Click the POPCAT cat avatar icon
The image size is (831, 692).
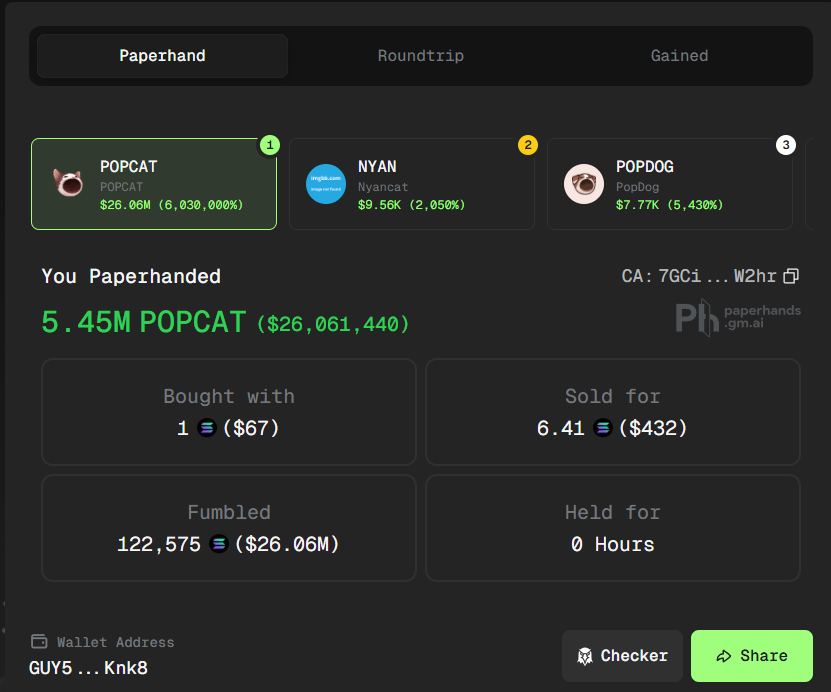click(x=68, y=183)
